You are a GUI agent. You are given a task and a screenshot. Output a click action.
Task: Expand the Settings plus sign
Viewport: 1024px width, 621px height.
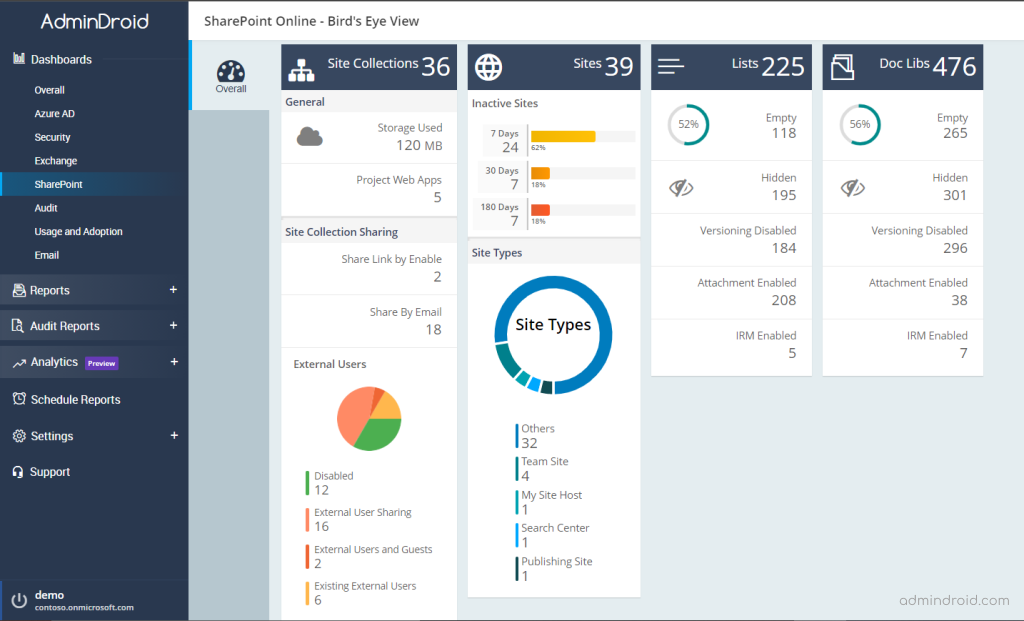tap(174, 435)
